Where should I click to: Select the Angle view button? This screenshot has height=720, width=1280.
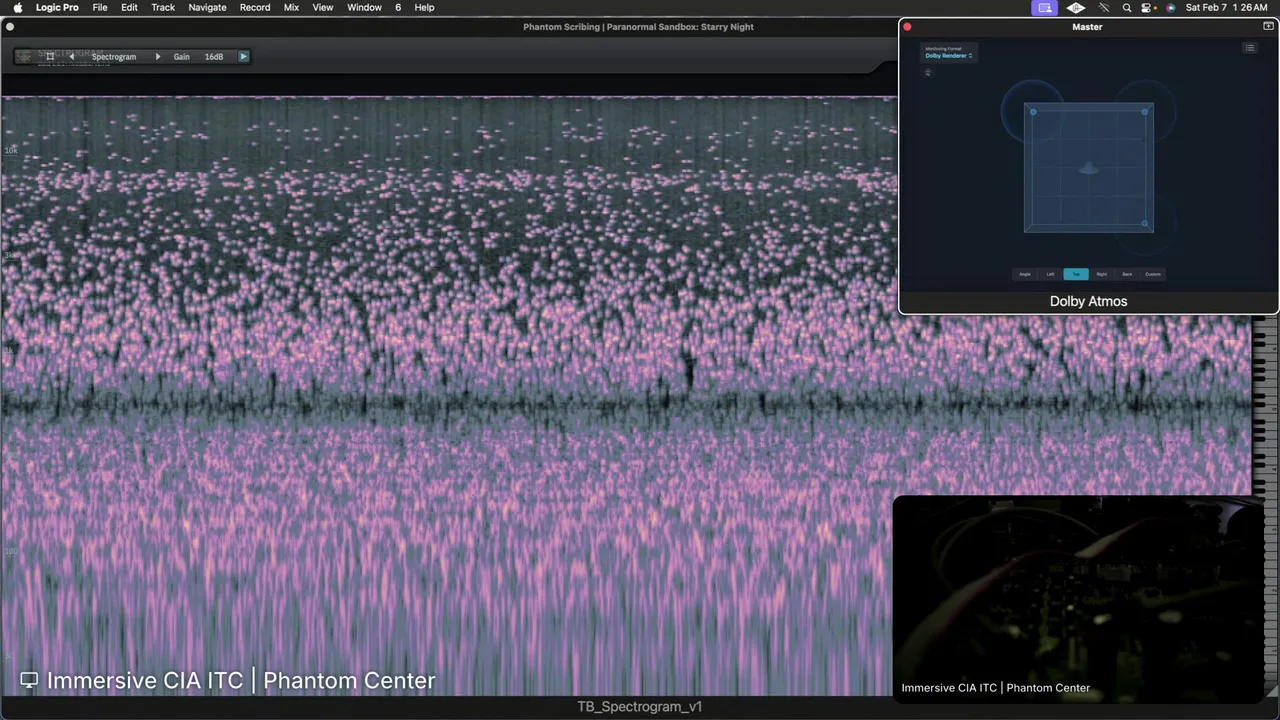click(1025, 274)
